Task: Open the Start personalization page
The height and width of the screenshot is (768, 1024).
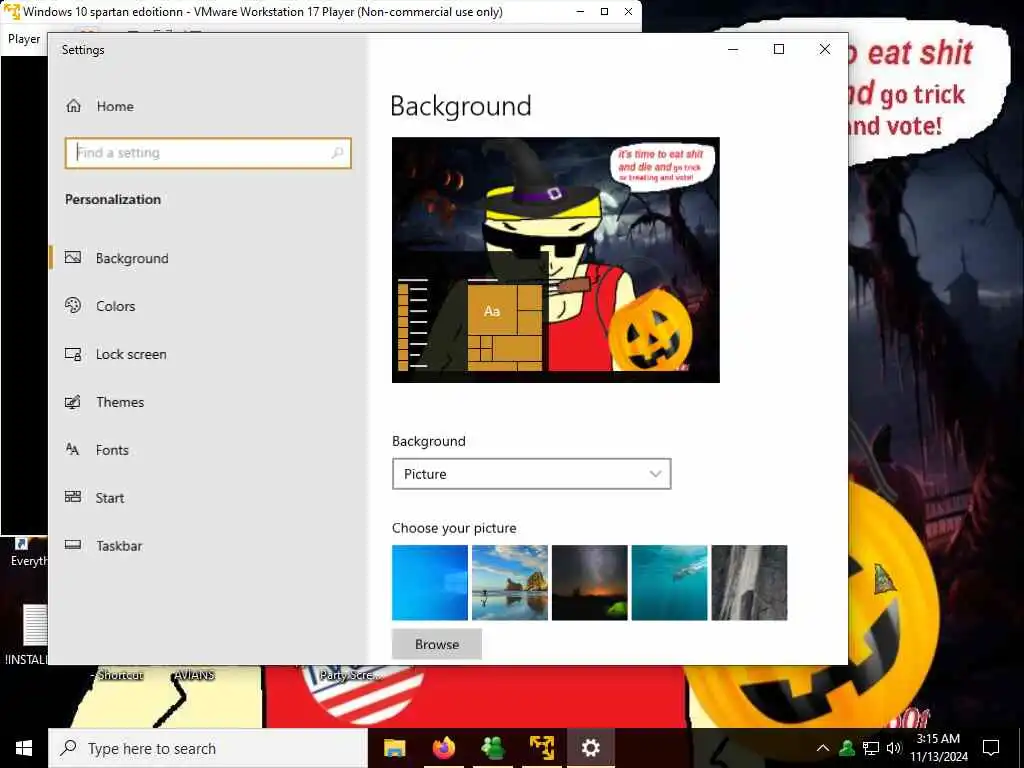Action: coord(95,498)
